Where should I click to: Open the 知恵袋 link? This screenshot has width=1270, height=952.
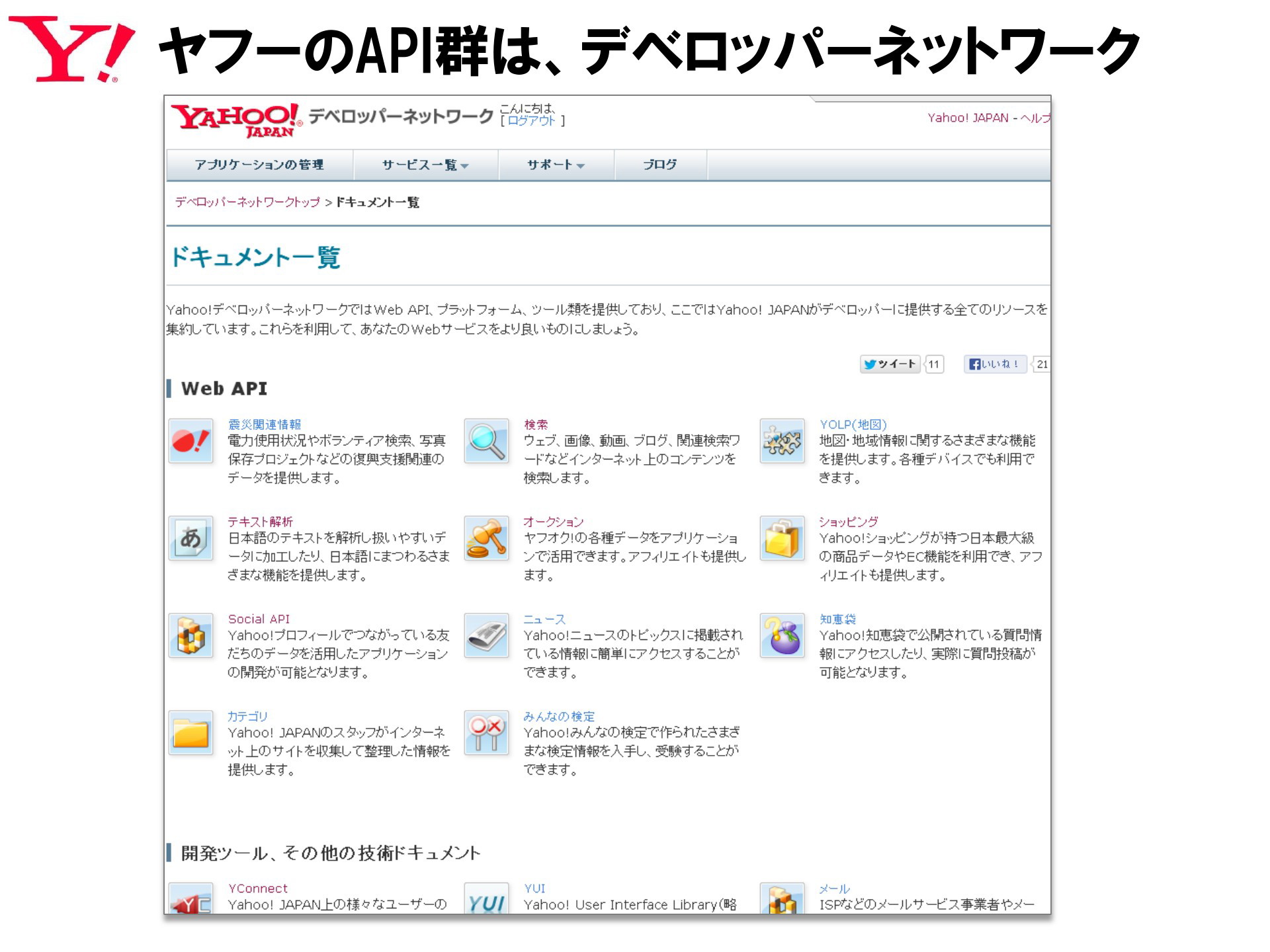click(x=837, y=619)
